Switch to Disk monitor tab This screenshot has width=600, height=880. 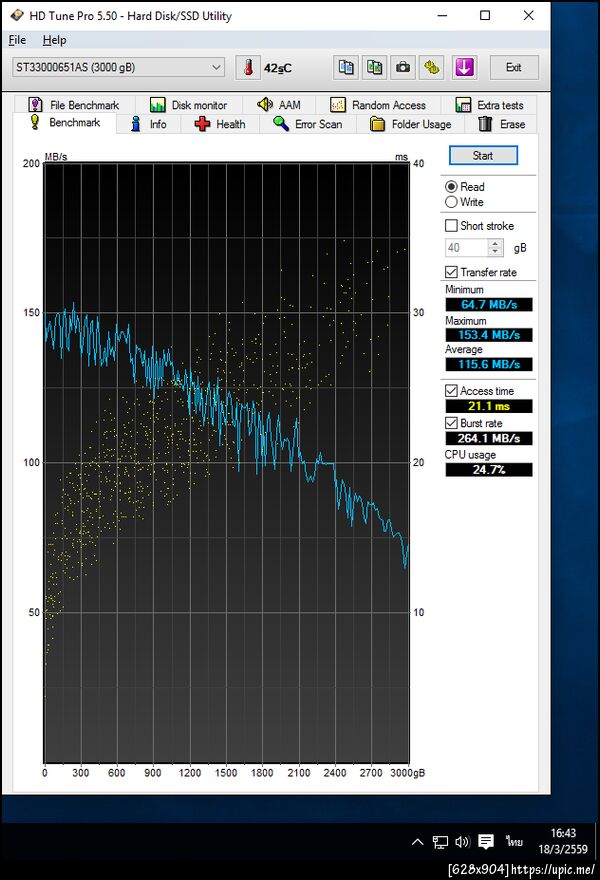(x=189, y=105)
